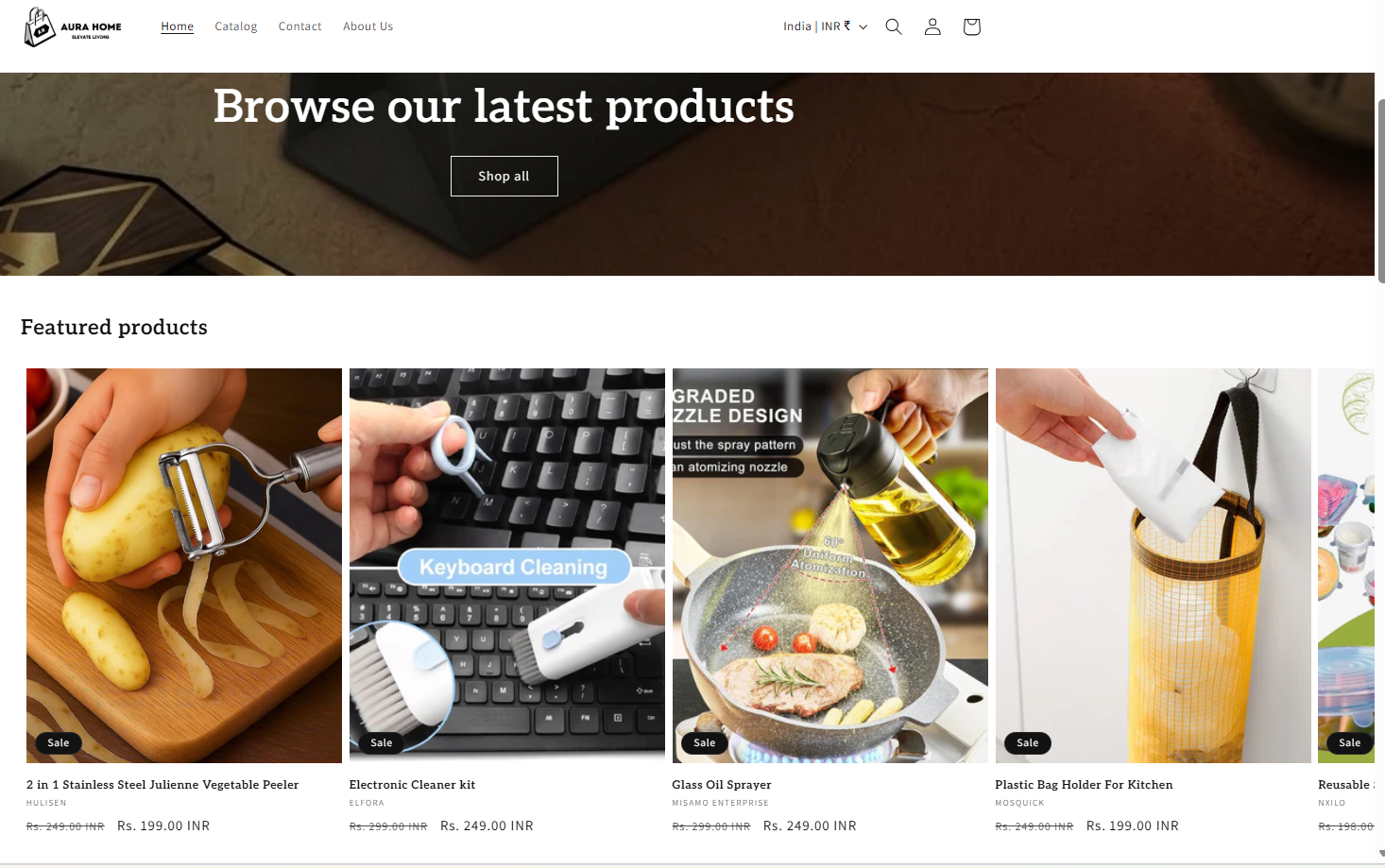Open the Electronic Cleaner kit link
Screen dimensions: 1385x868
412,785
